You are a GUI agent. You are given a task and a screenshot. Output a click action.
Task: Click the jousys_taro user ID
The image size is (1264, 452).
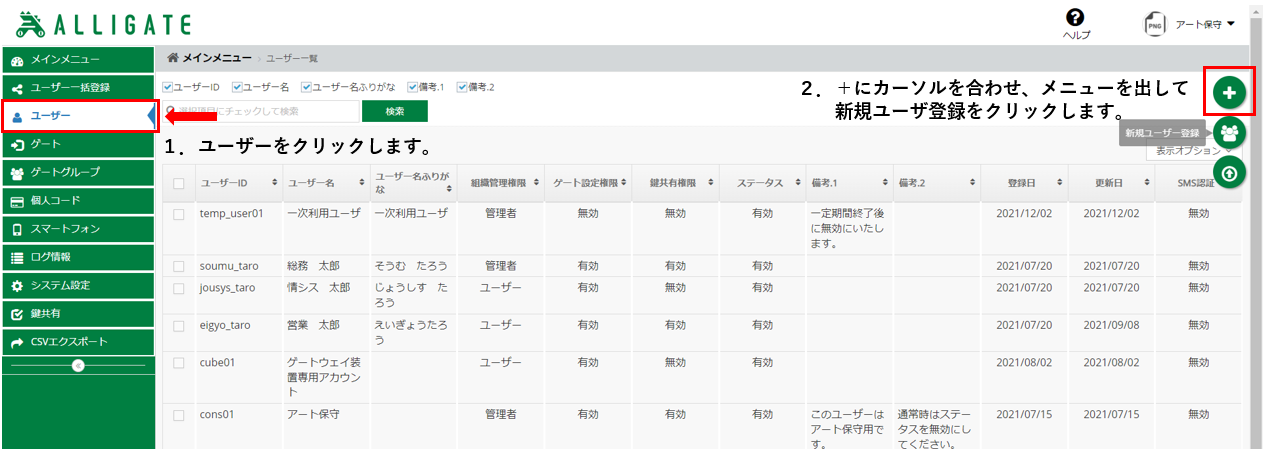coord(227,287)
